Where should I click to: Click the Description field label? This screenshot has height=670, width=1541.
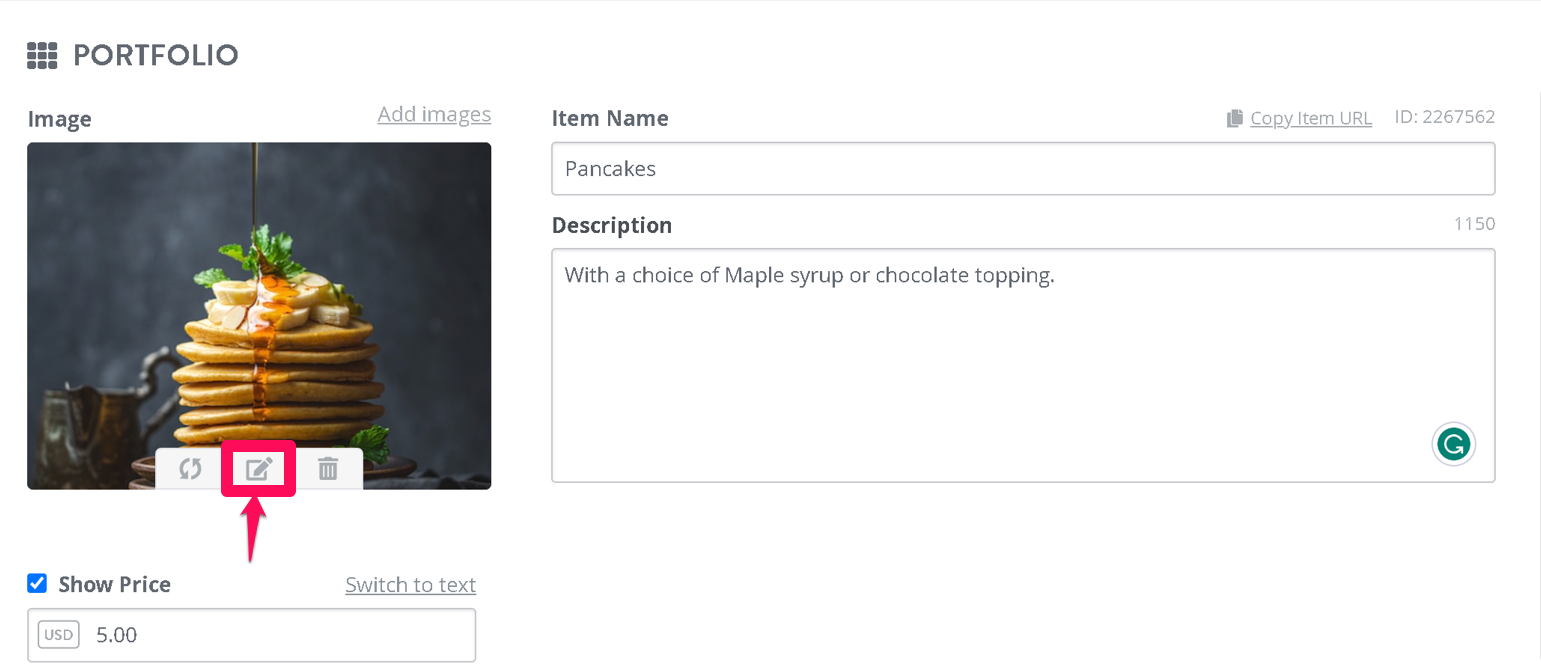point(612,226)
